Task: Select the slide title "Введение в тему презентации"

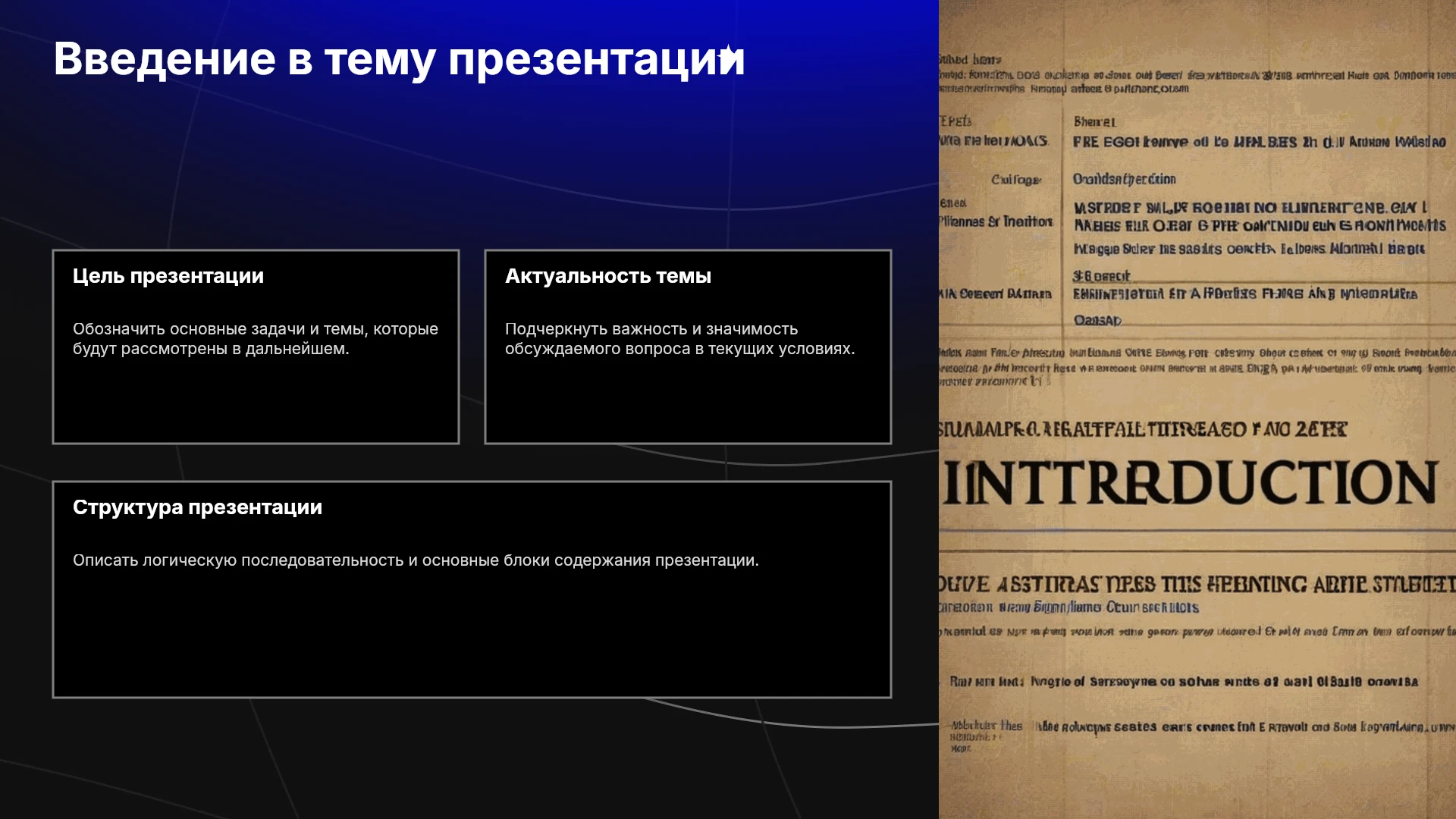Action: [400, 59]
